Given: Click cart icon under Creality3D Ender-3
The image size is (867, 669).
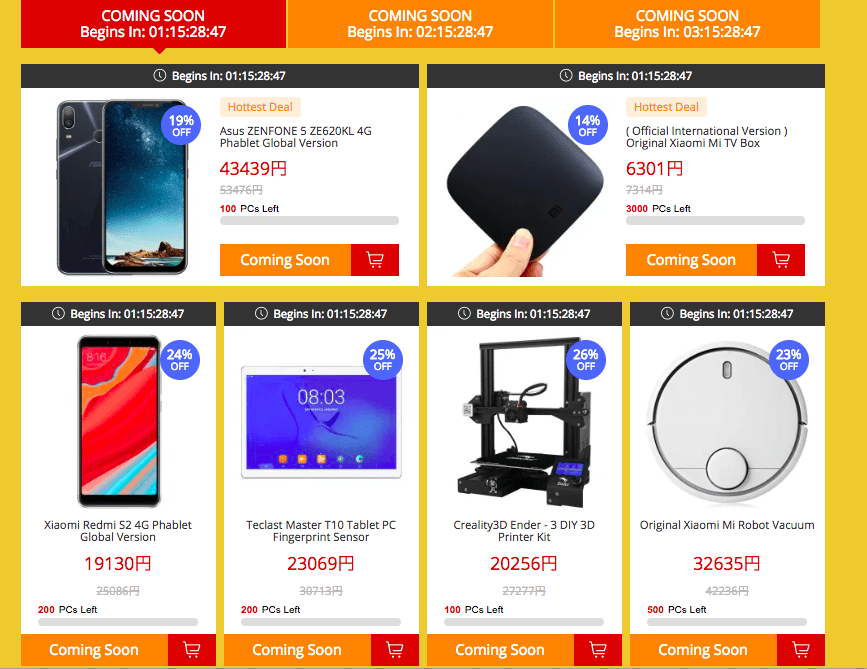Looking at the screenshot, I should tap(598, 650).
